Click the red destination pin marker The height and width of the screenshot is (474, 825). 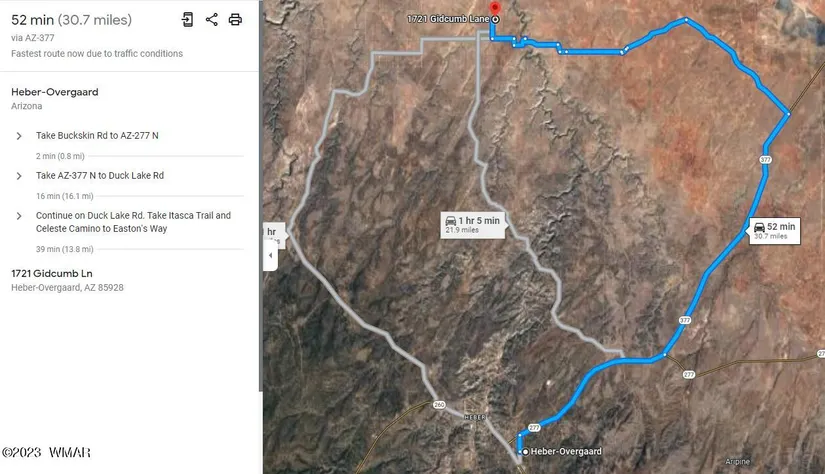[x=495, y=8]
